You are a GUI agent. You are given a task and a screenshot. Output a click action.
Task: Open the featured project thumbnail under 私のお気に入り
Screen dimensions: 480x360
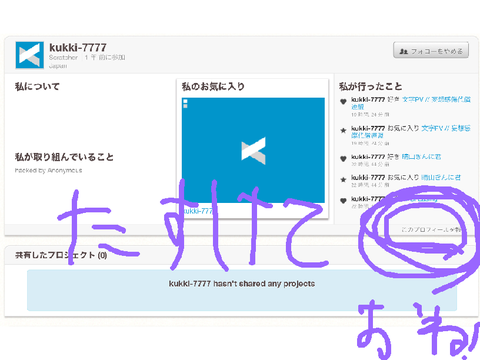coord(253,150)
